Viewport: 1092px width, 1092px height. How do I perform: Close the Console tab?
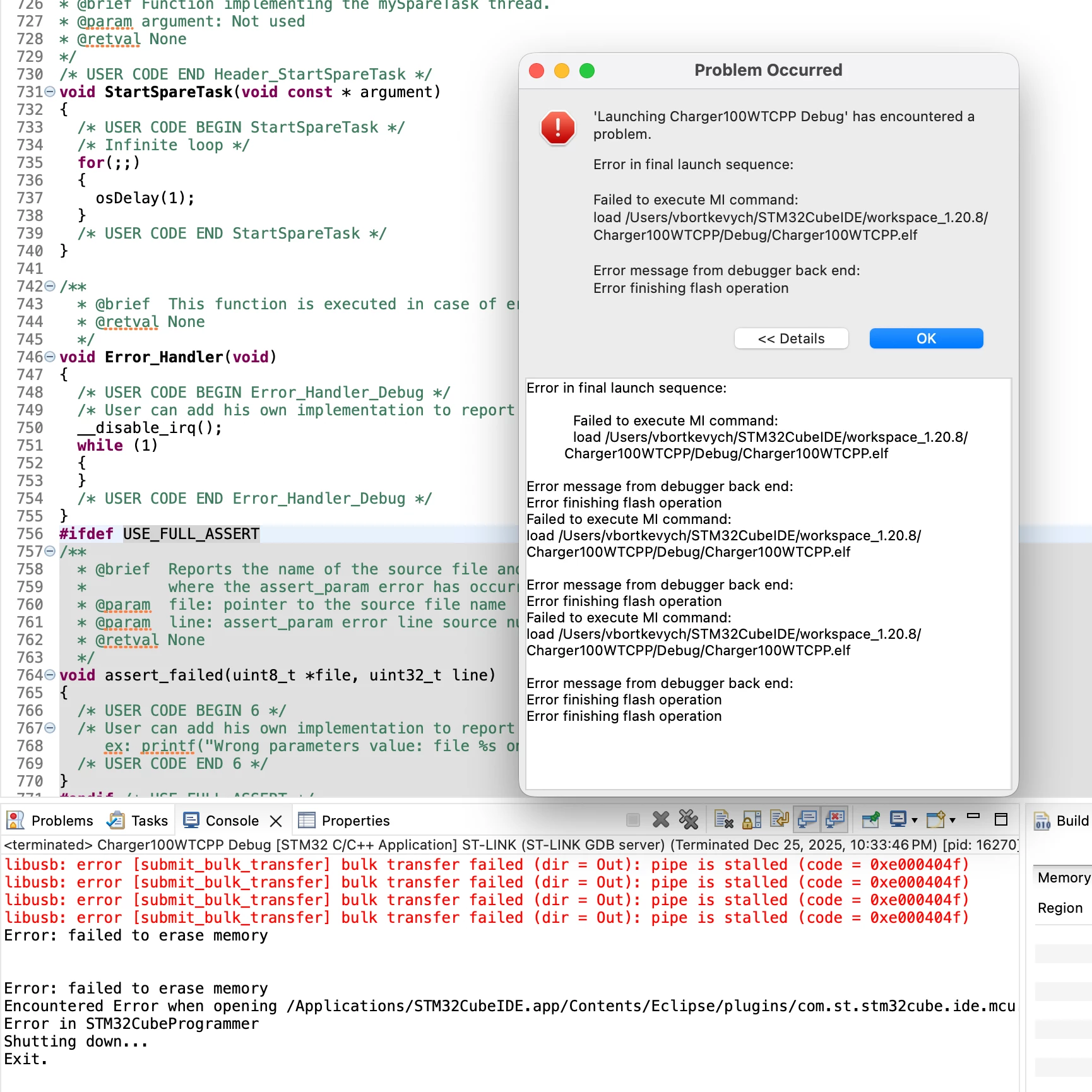pos(276,821)
